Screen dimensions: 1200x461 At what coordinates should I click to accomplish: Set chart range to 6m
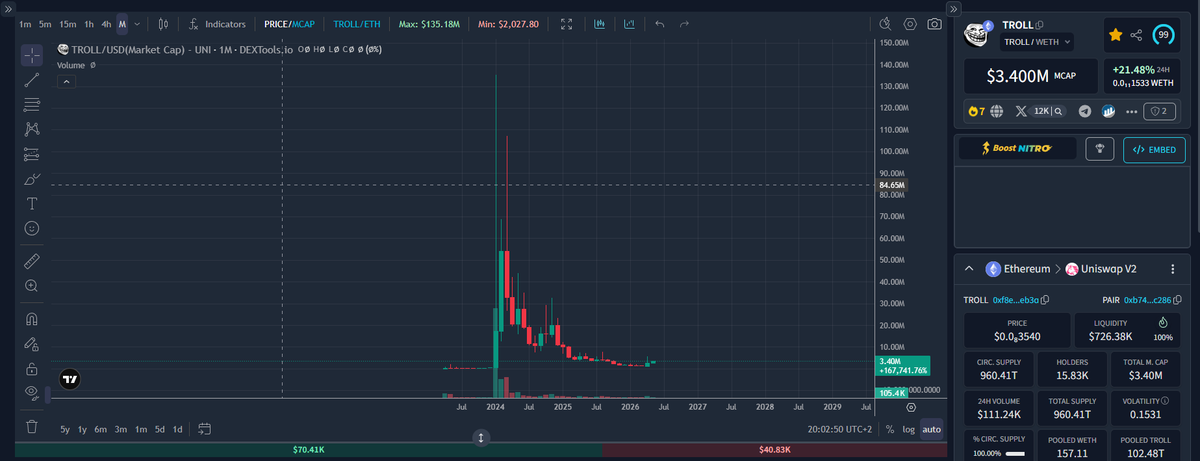(101, 428)
